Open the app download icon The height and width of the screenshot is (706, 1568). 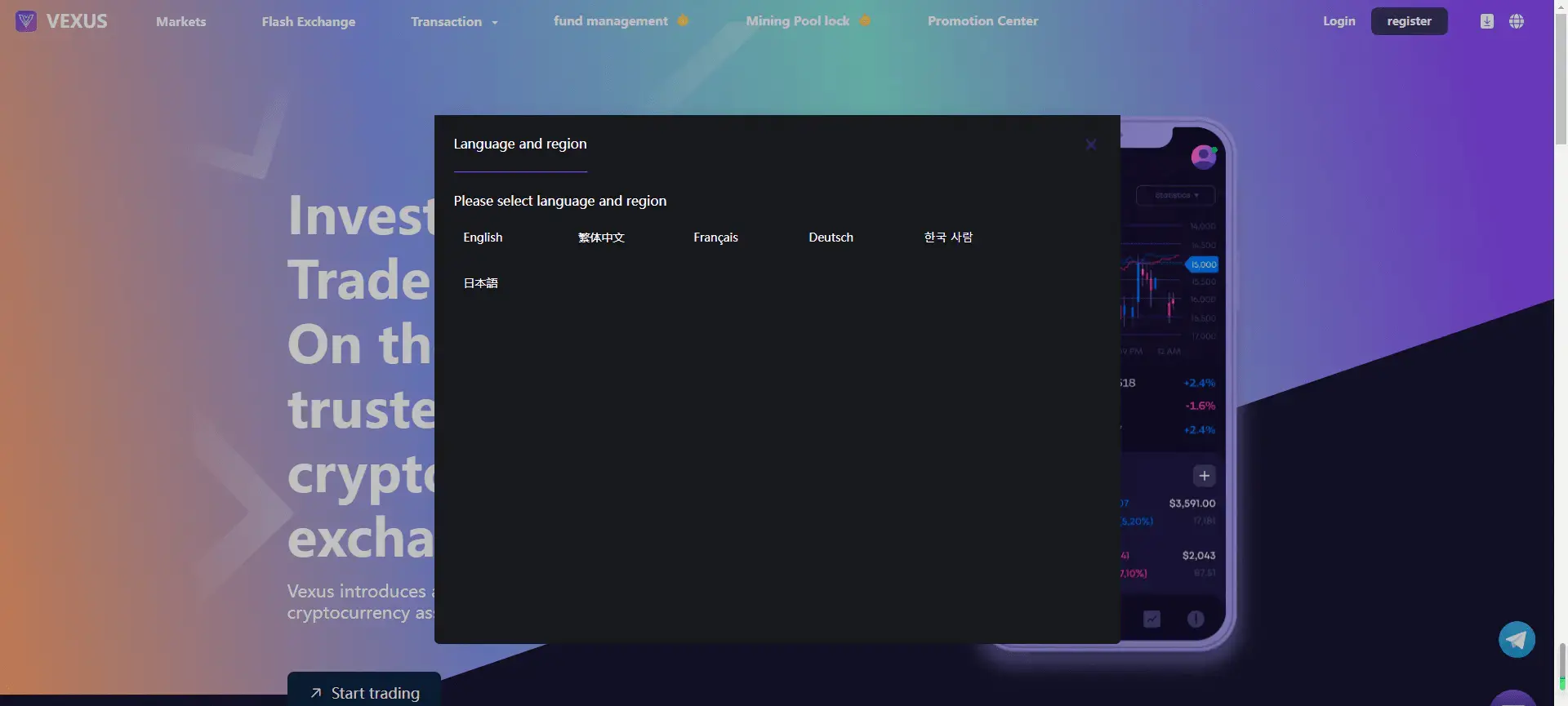(1486, 21)
